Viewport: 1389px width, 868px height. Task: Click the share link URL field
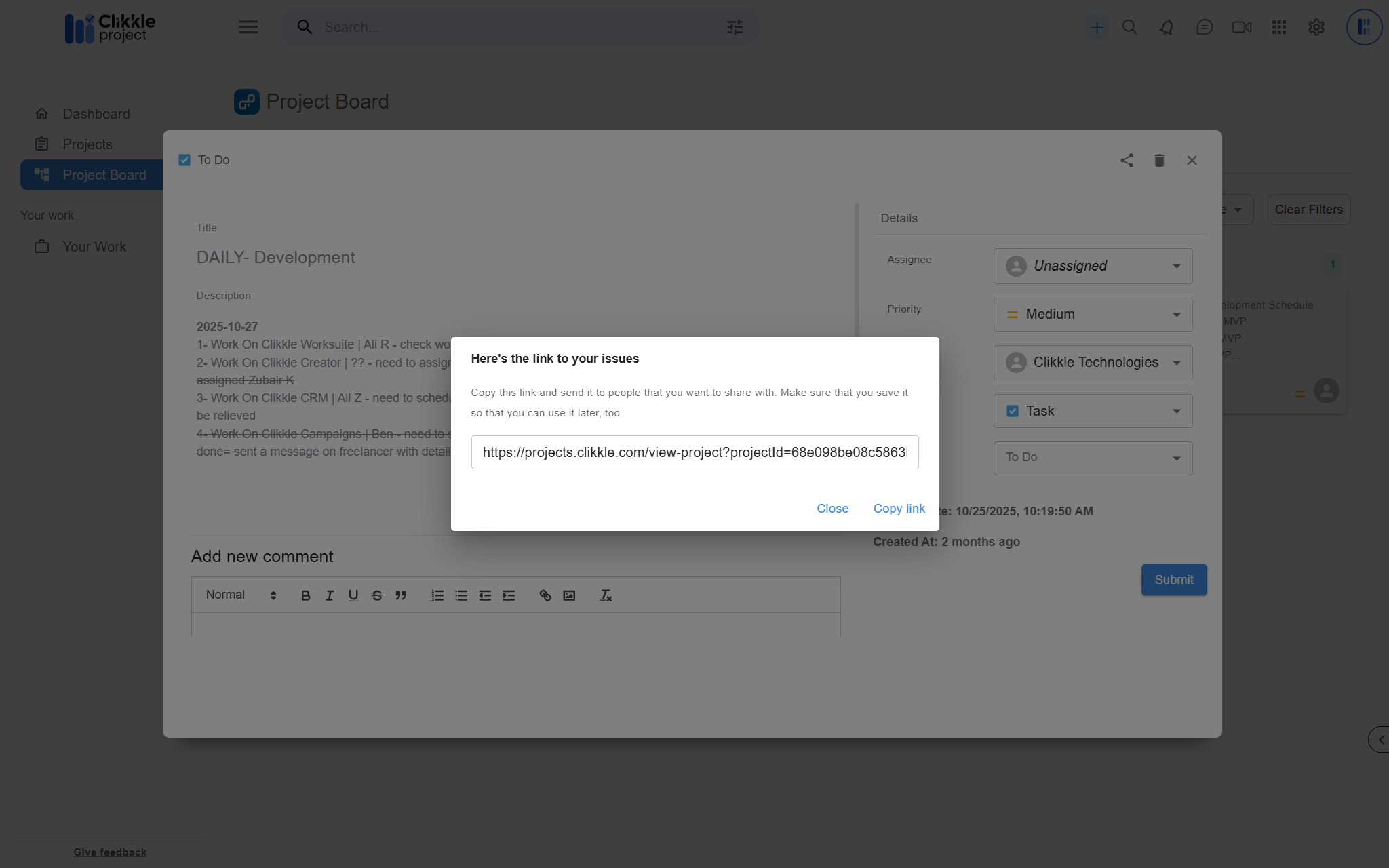(x=694, y=452)
